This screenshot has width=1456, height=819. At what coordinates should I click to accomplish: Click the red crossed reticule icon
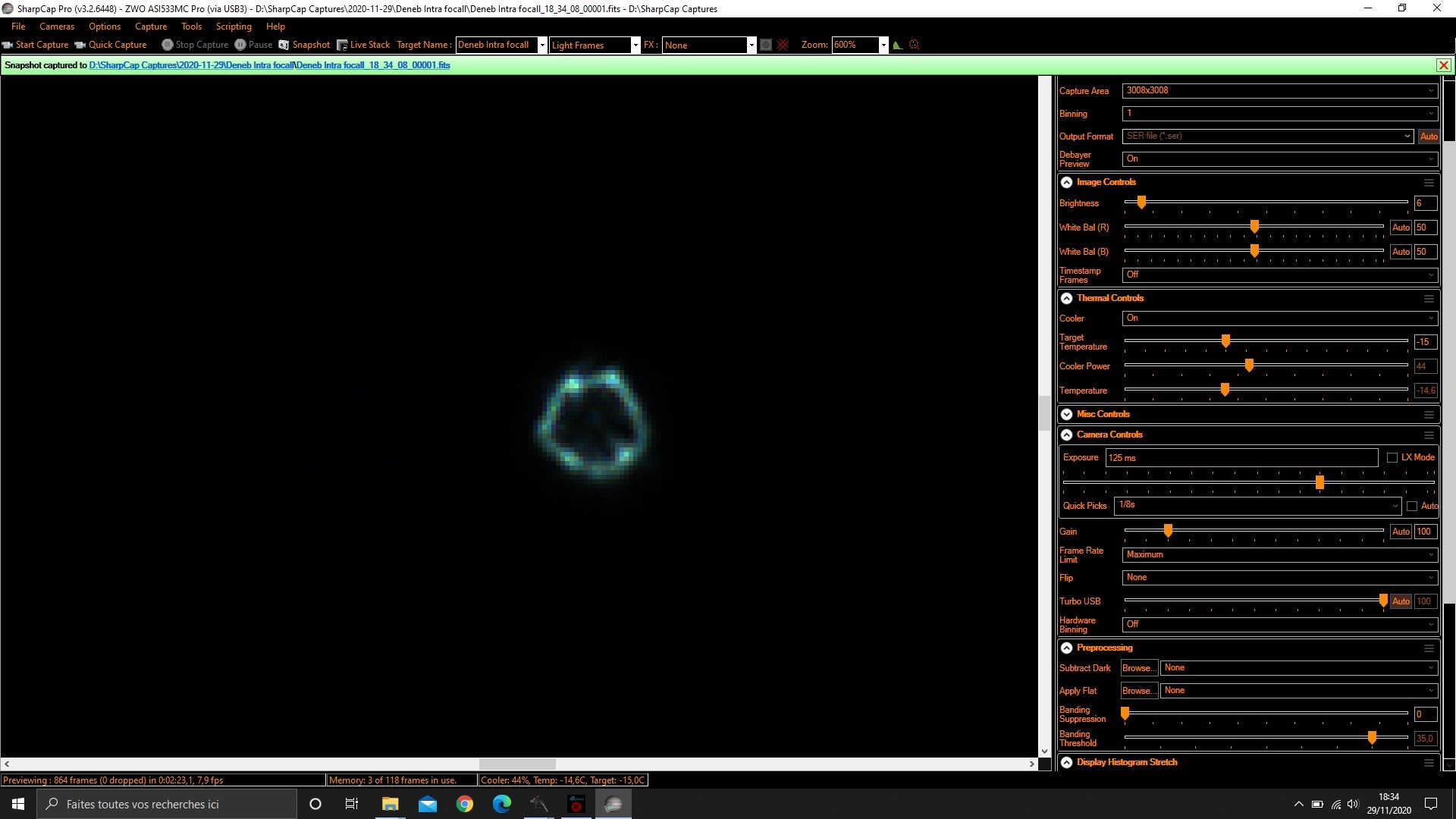(783, 45)
